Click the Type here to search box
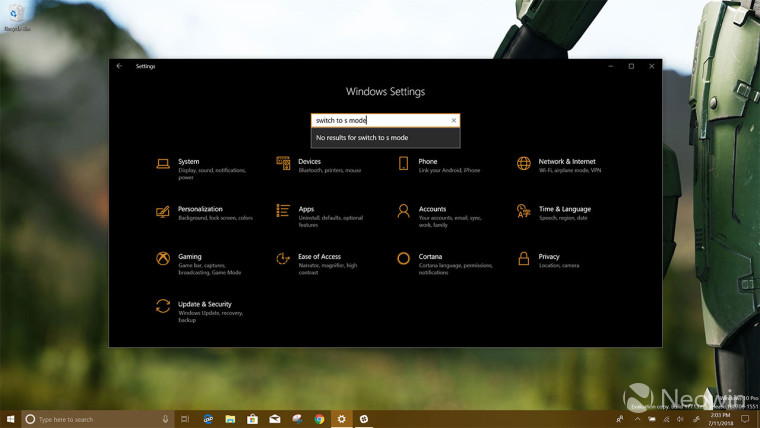This screenshot has width=760, height=428. (95, 419)
